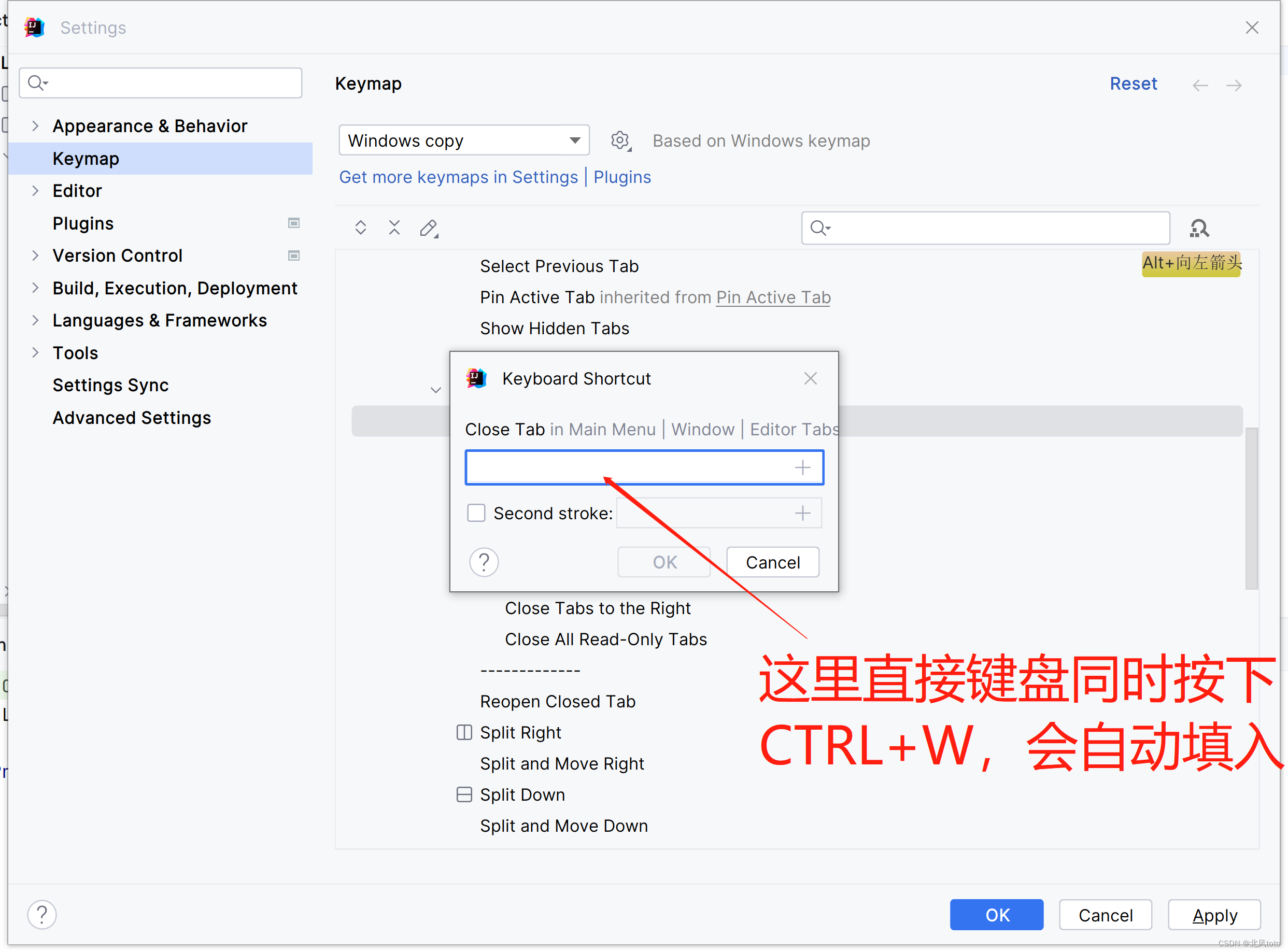Open Find Actions by Shortcut icon

1199,228
